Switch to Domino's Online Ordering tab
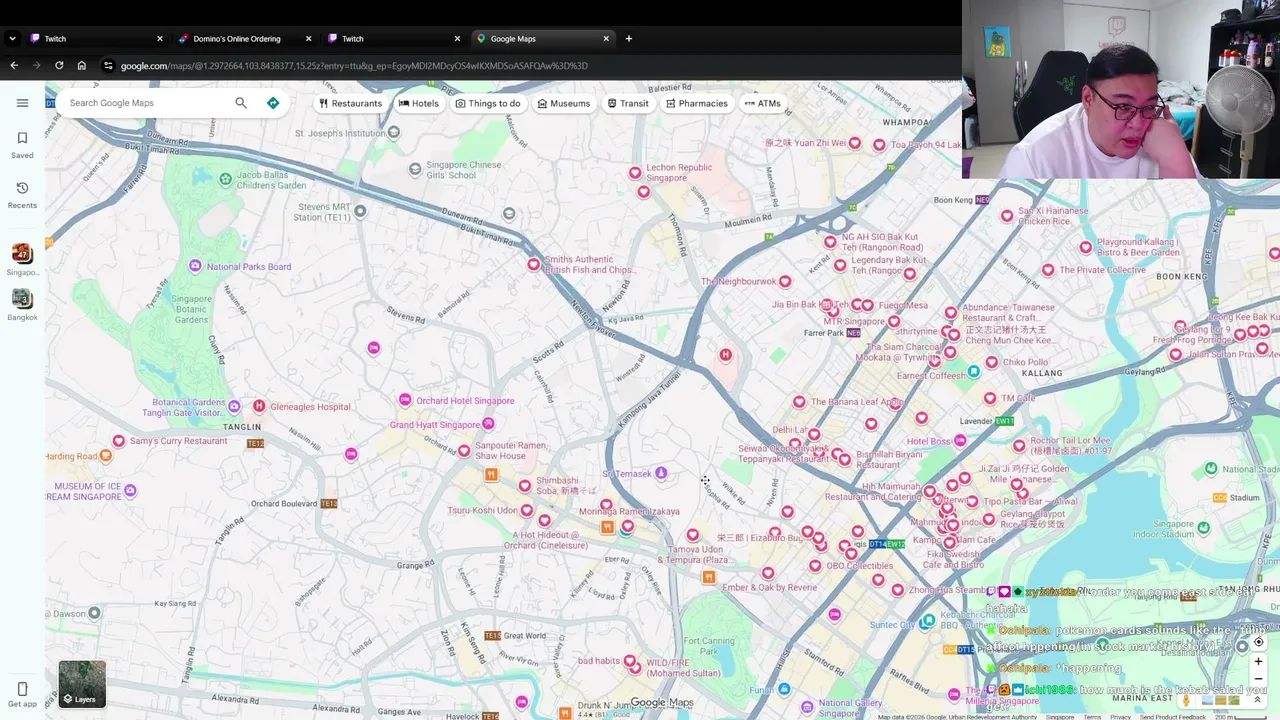1280x720 pixels. pos(245,38)
